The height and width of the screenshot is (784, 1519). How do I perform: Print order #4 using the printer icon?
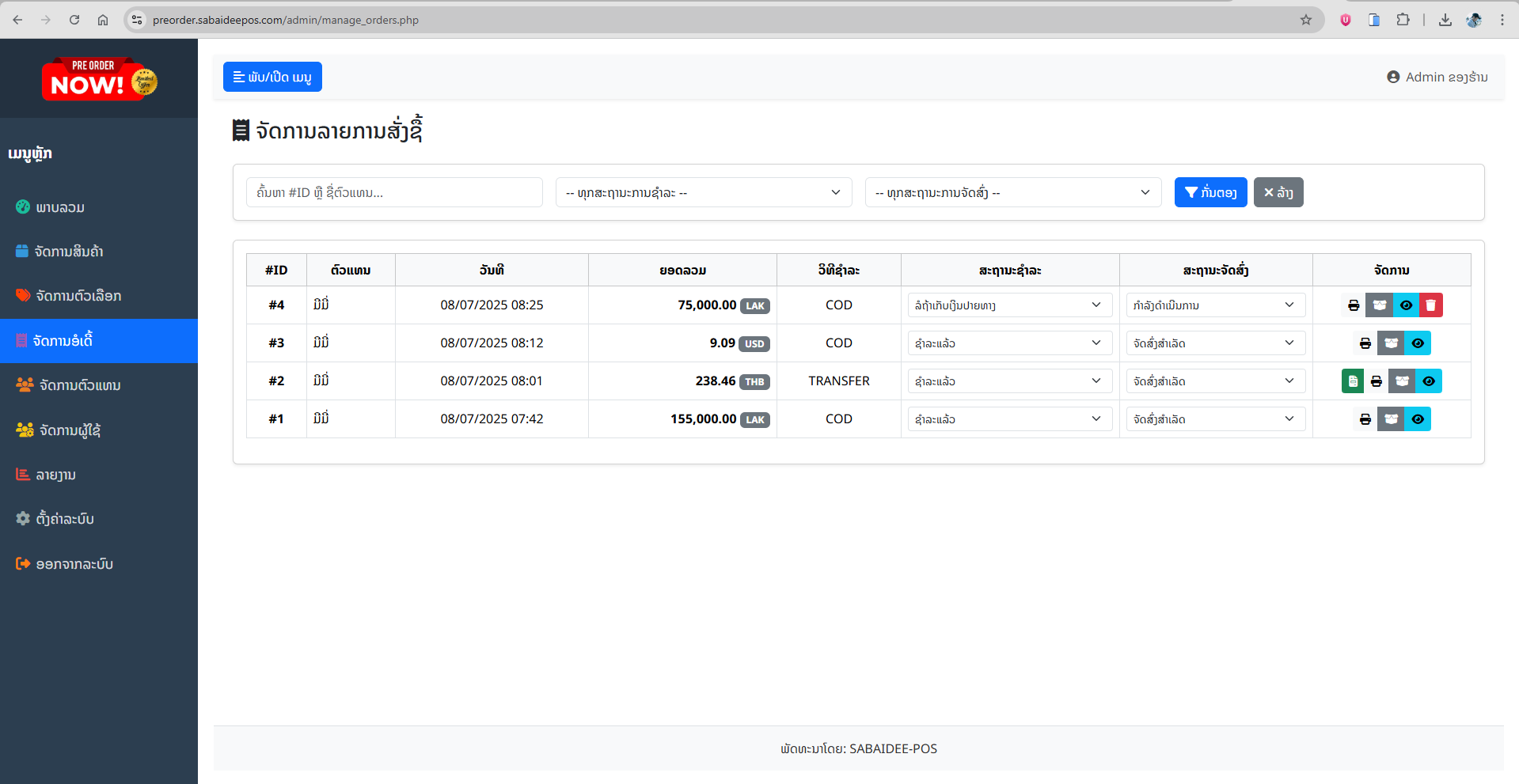click(x=1354, y=305)
